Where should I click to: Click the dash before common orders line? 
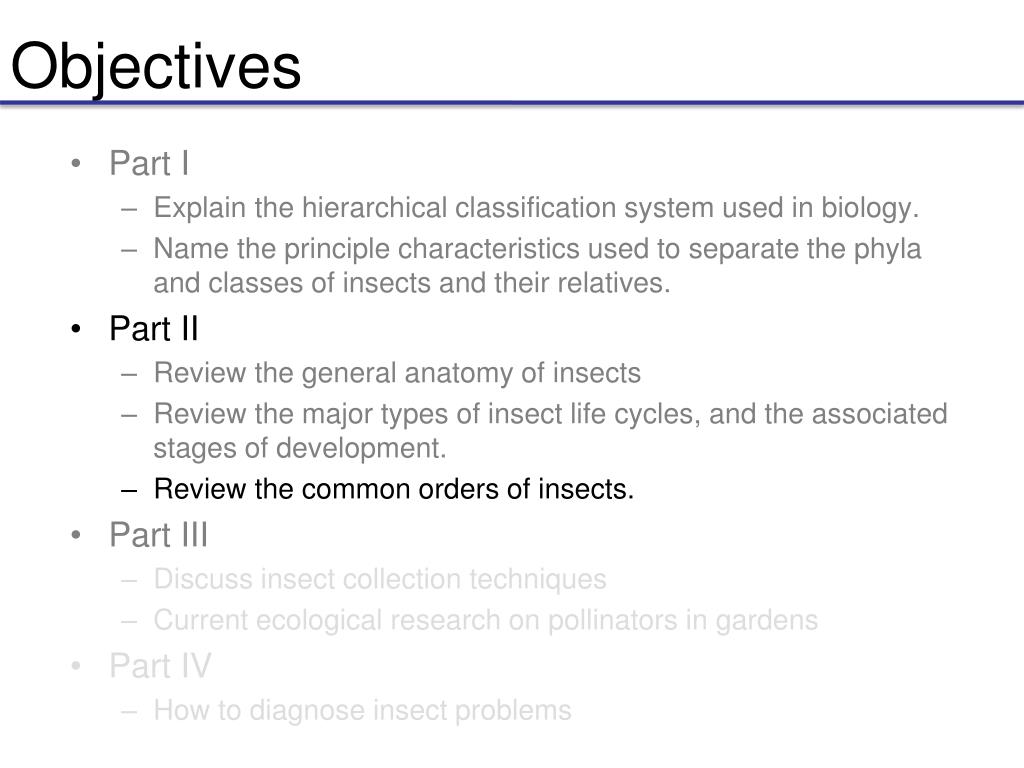[x=129, y=490]
